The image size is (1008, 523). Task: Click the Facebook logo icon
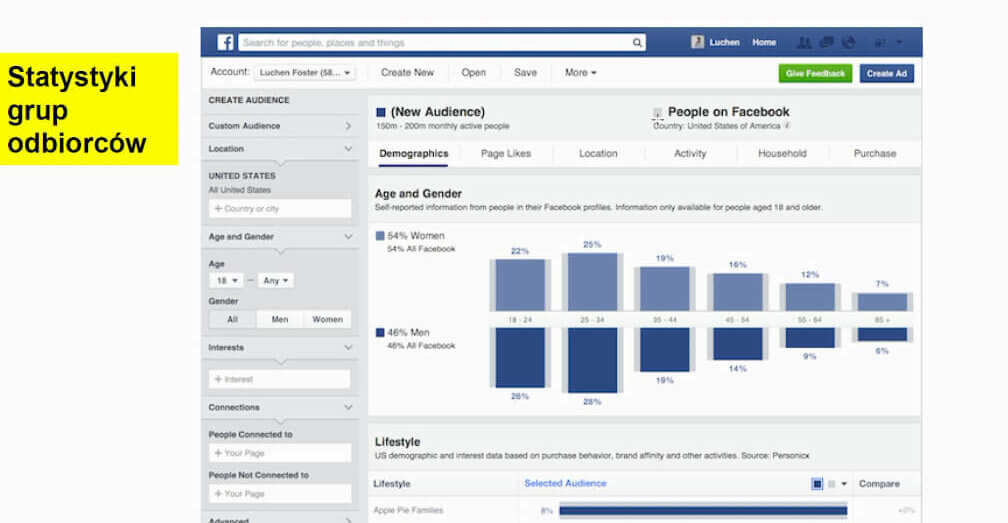click(226, 43)
